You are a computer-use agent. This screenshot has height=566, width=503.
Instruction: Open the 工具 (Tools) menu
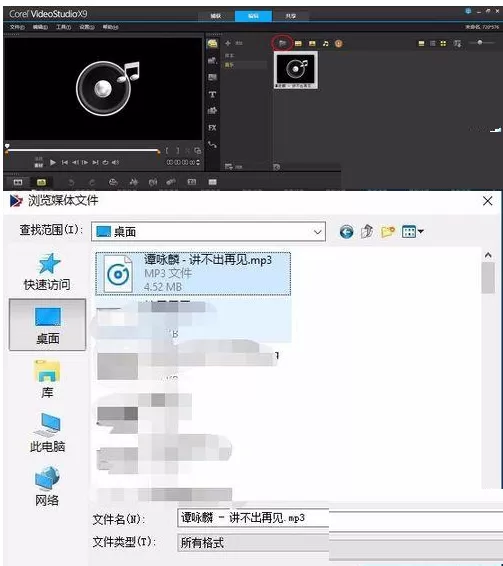[x=63, y=27]
